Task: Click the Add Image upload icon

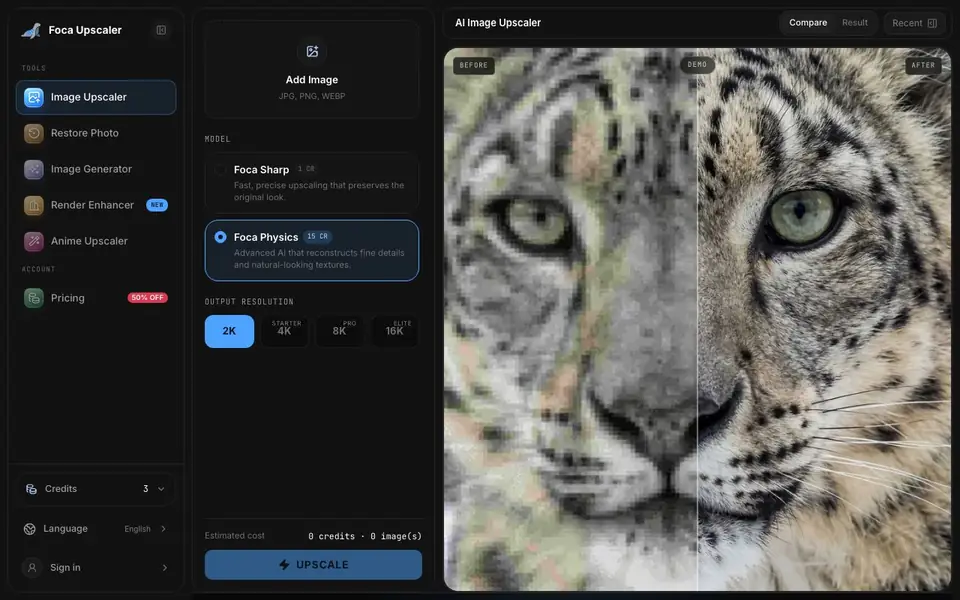Action: 312,51
